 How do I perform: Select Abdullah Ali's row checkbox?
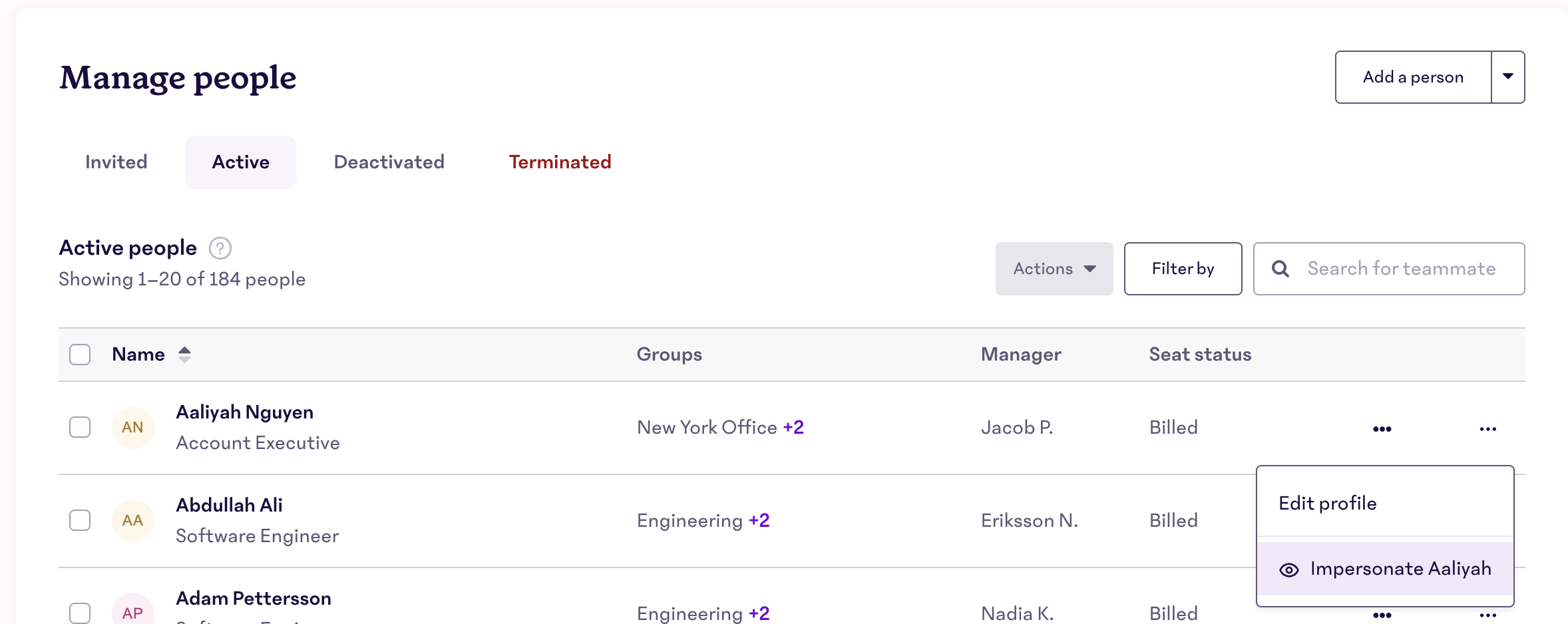point(80,520)
